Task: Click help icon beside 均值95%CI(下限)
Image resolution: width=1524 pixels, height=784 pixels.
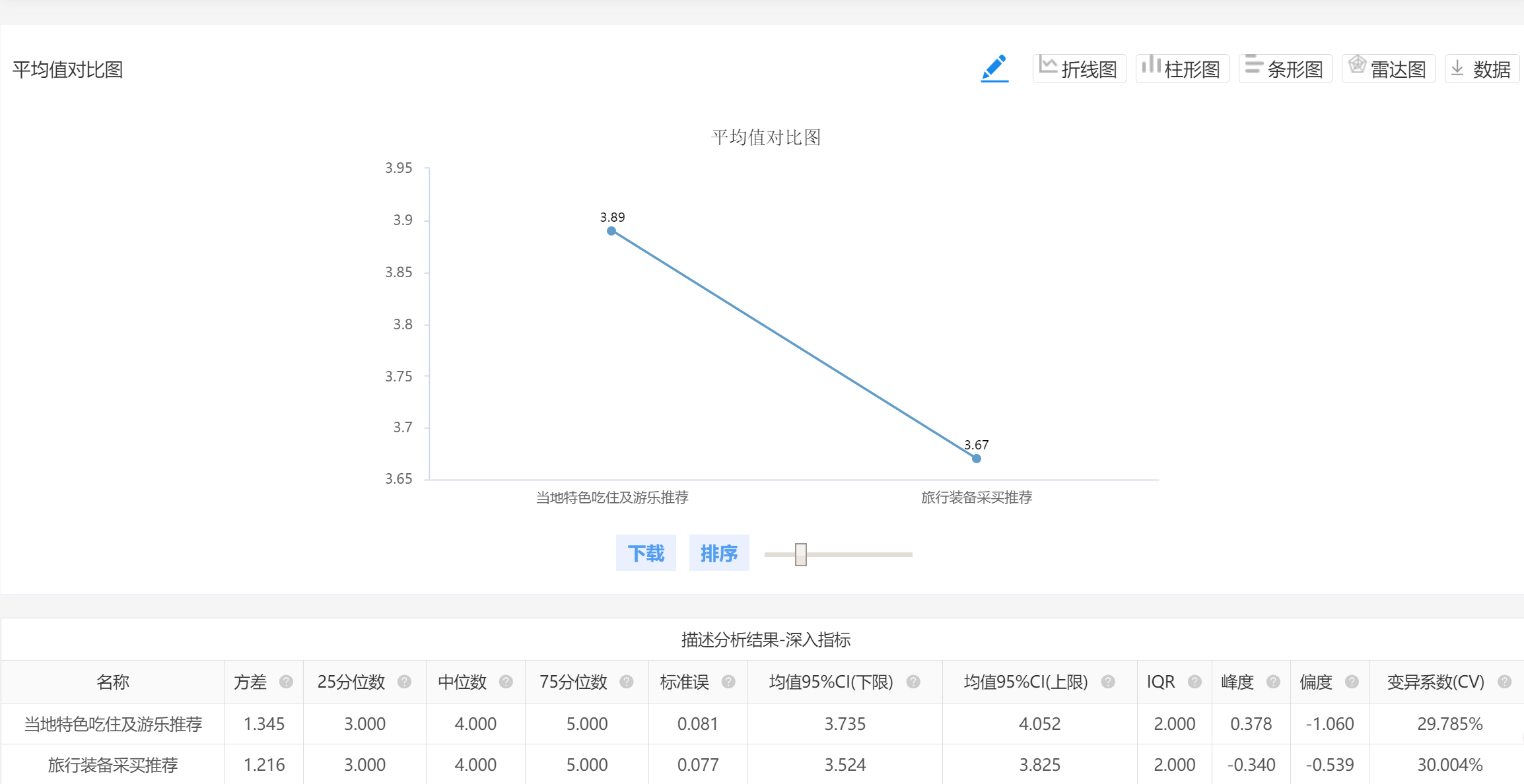Action: 913,682
